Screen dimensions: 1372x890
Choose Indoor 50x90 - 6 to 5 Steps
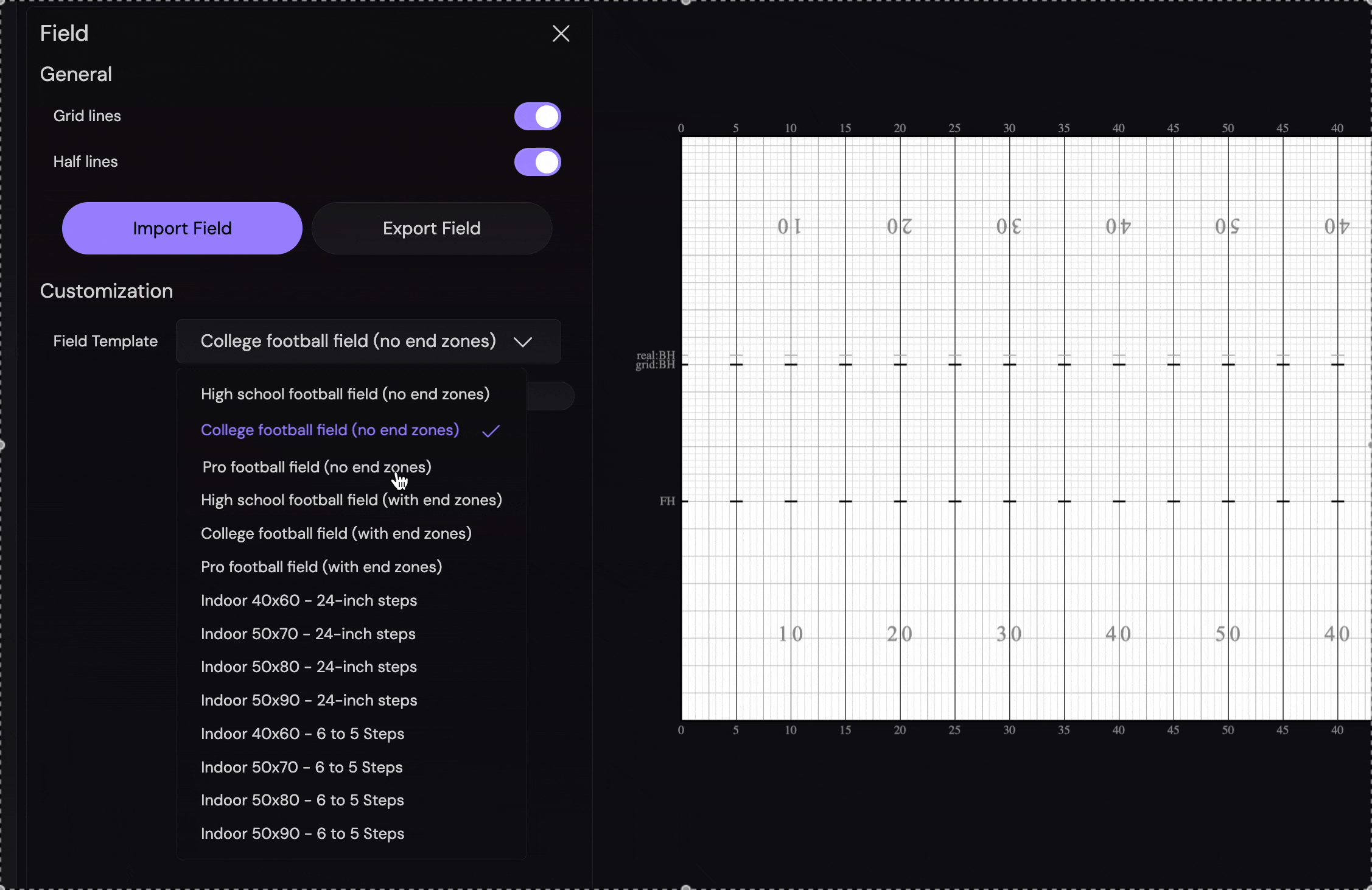click(303, 833)
